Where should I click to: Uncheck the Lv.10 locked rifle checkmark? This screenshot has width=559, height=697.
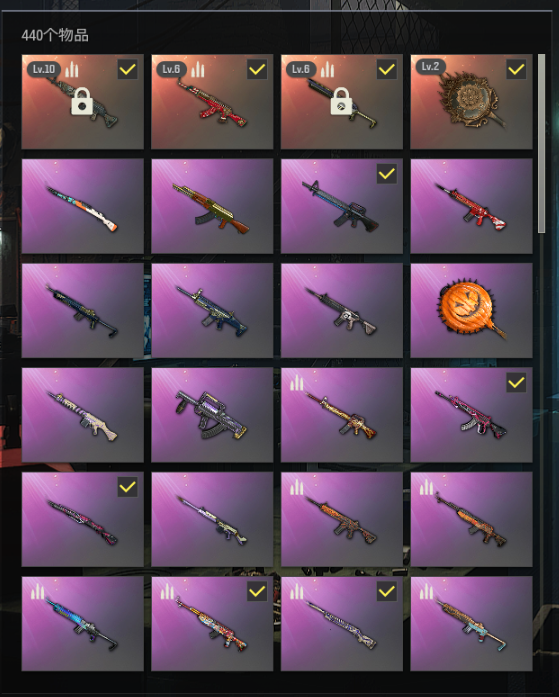coord(127,69)
